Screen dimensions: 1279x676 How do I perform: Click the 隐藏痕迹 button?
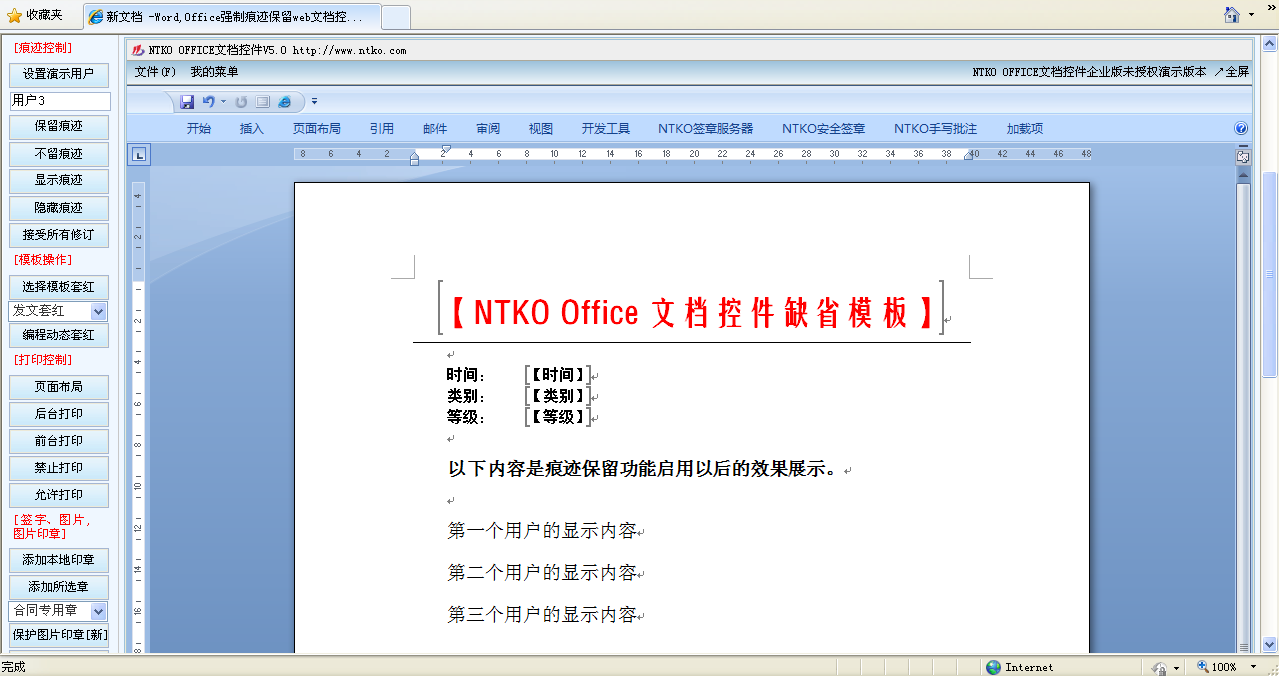click(59, 208)
